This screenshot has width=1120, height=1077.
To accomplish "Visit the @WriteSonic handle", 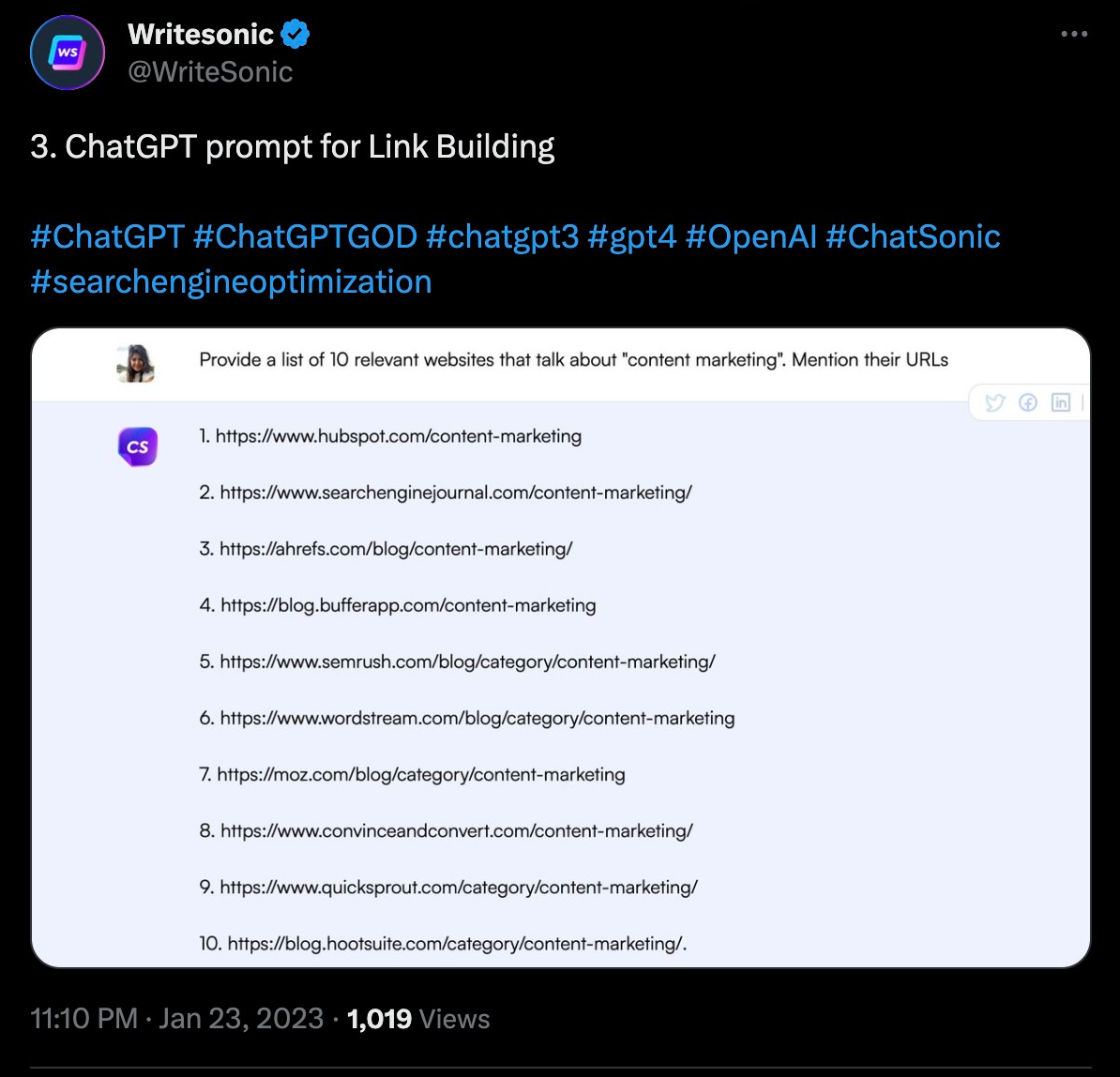I will pos(210,71).
